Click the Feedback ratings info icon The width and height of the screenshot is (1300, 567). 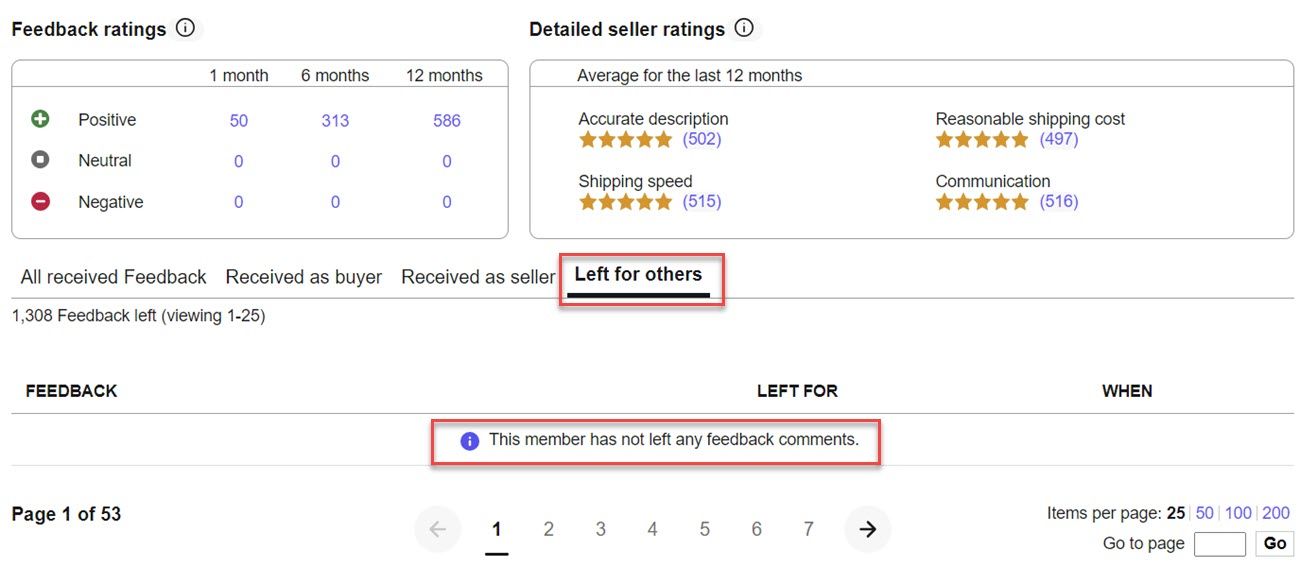click(x=185, y=29)
